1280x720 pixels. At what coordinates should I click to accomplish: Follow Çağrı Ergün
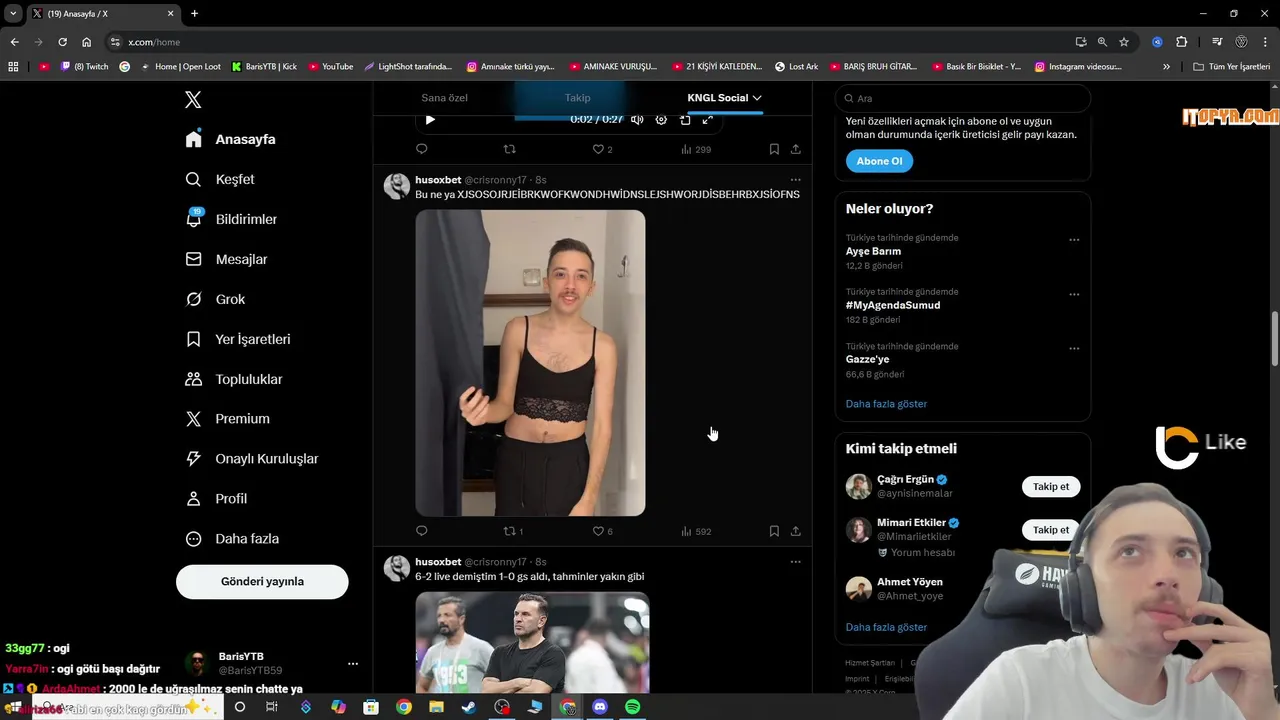(1051, 487)
